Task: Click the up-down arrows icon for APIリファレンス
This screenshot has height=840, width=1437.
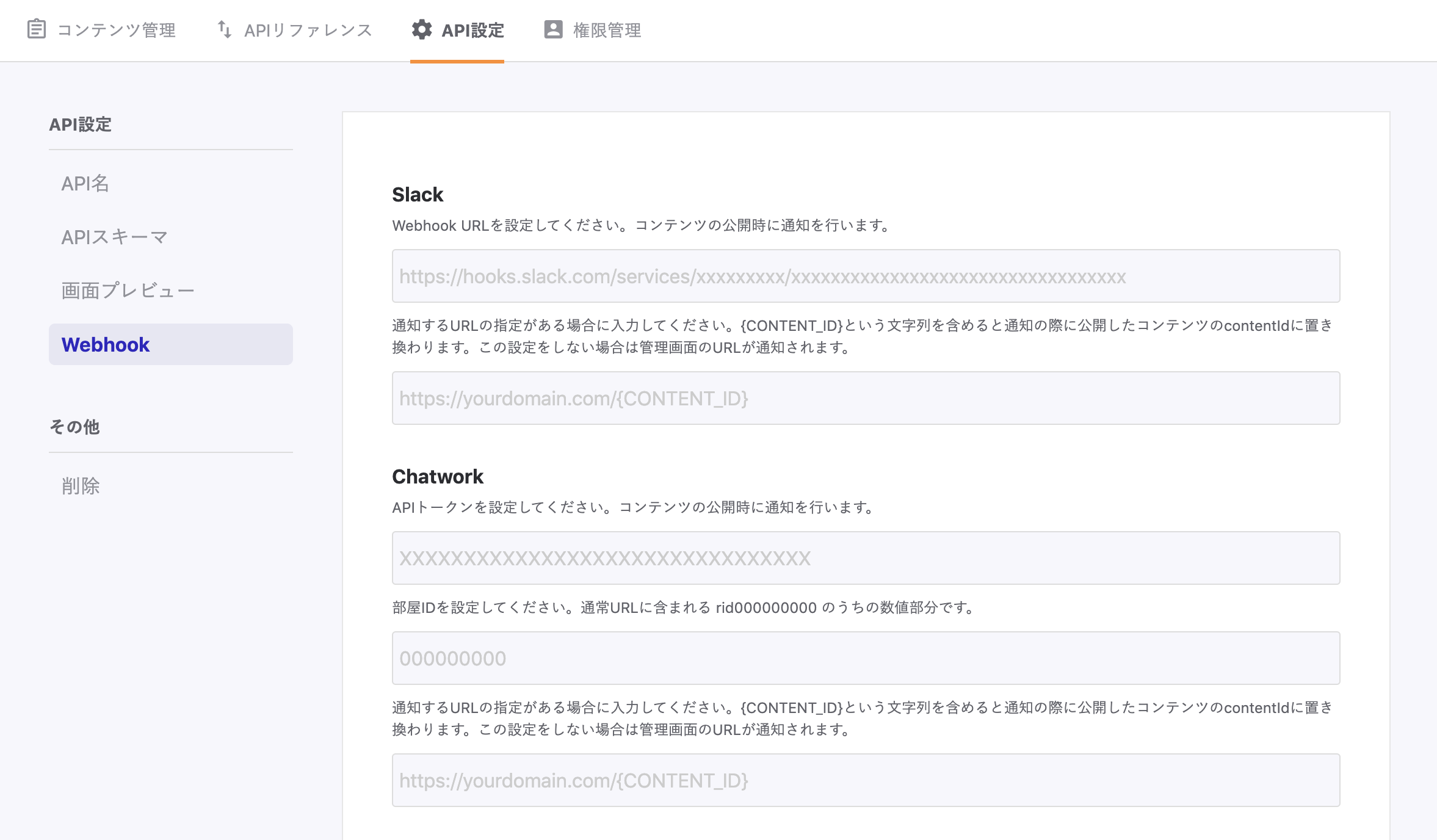Action: (225, 29)
